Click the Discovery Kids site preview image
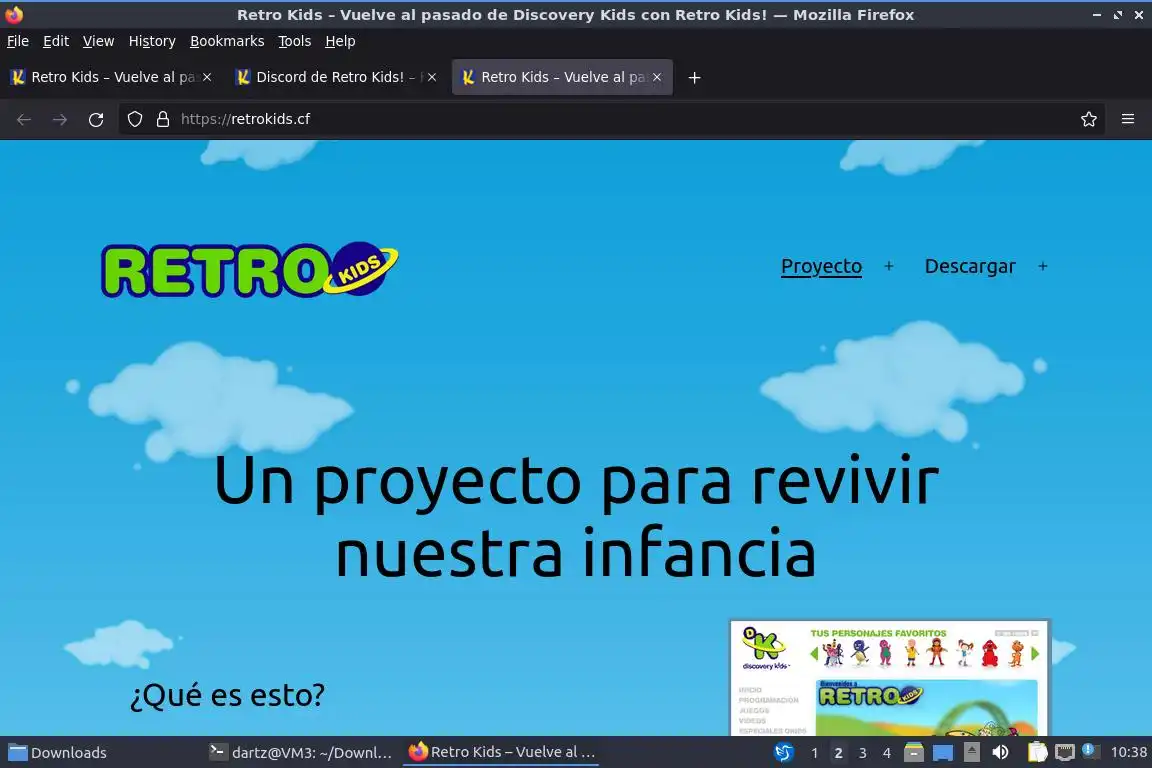The height and width of the screenshot is (768, 1152). click(x=890, y=678)
